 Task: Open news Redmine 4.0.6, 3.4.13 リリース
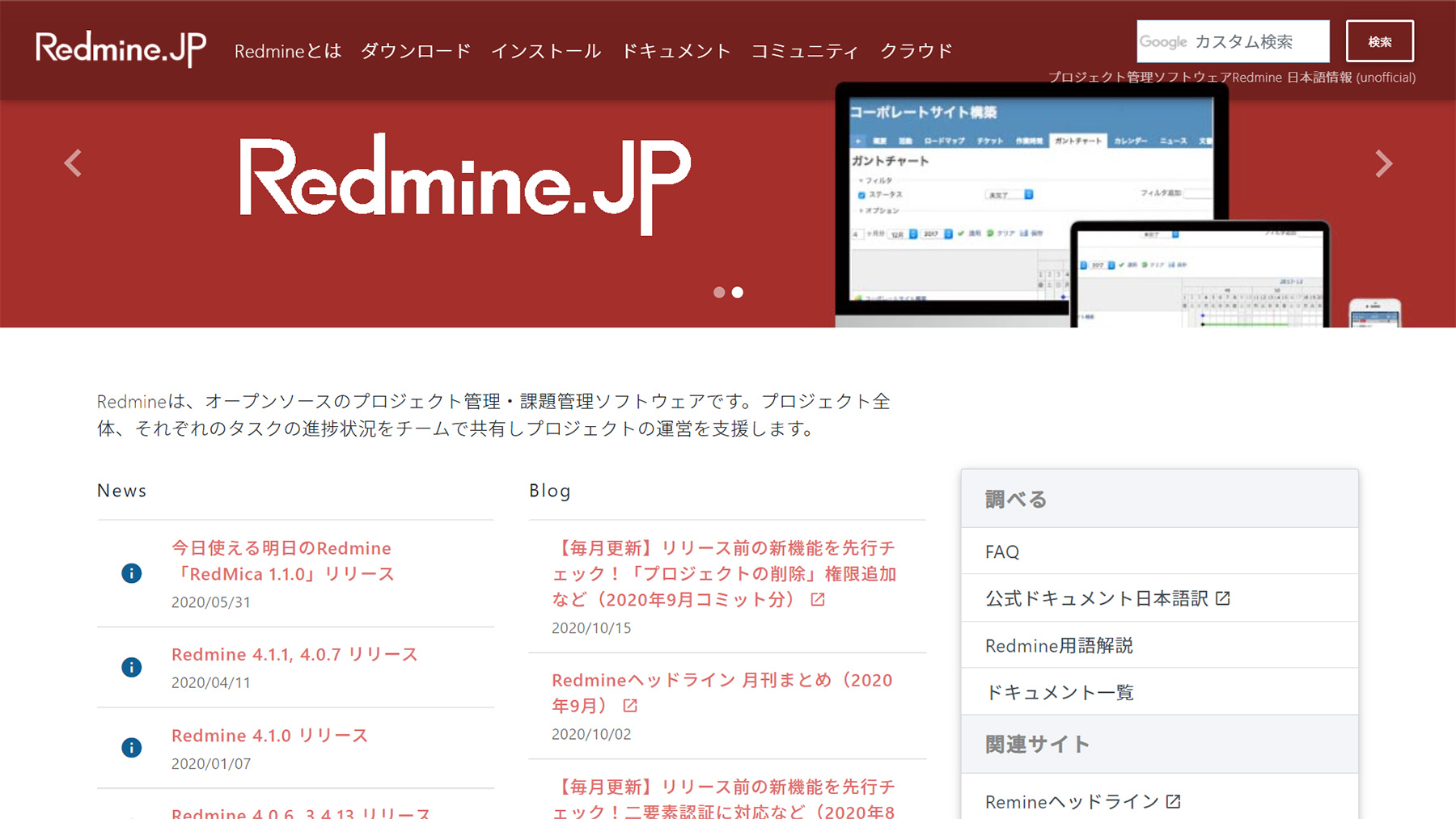pos(301,812)
